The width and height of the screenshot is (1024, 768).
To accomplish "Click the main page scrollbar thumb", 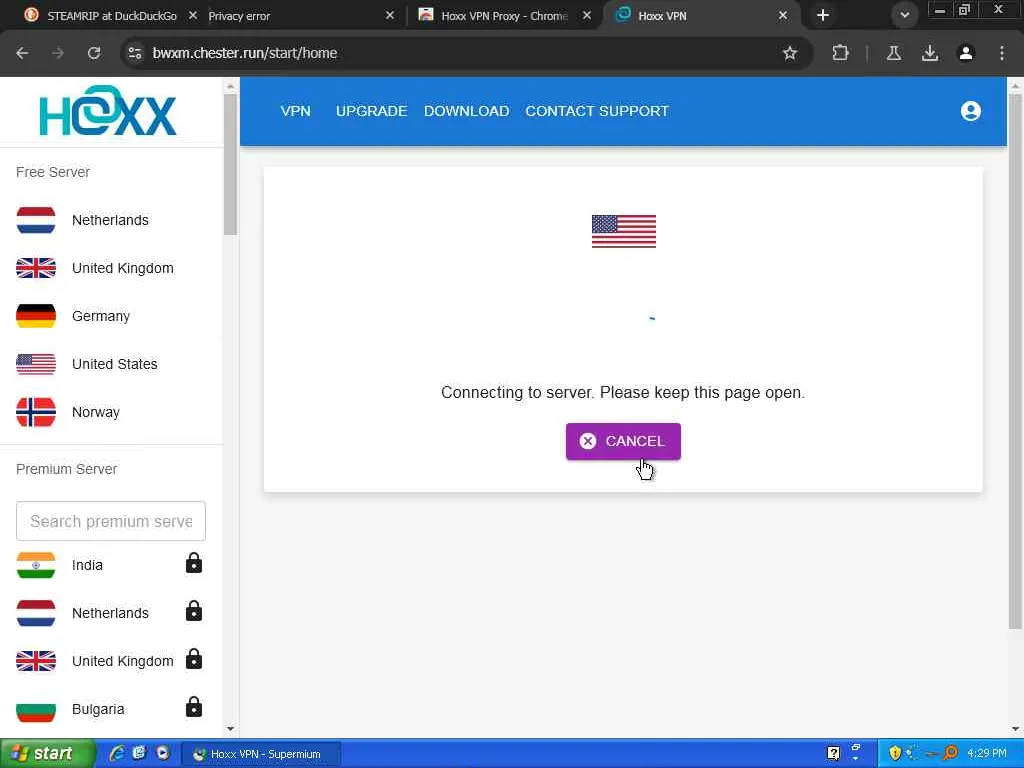I will pyautogui.click(x=1015, y=361).
